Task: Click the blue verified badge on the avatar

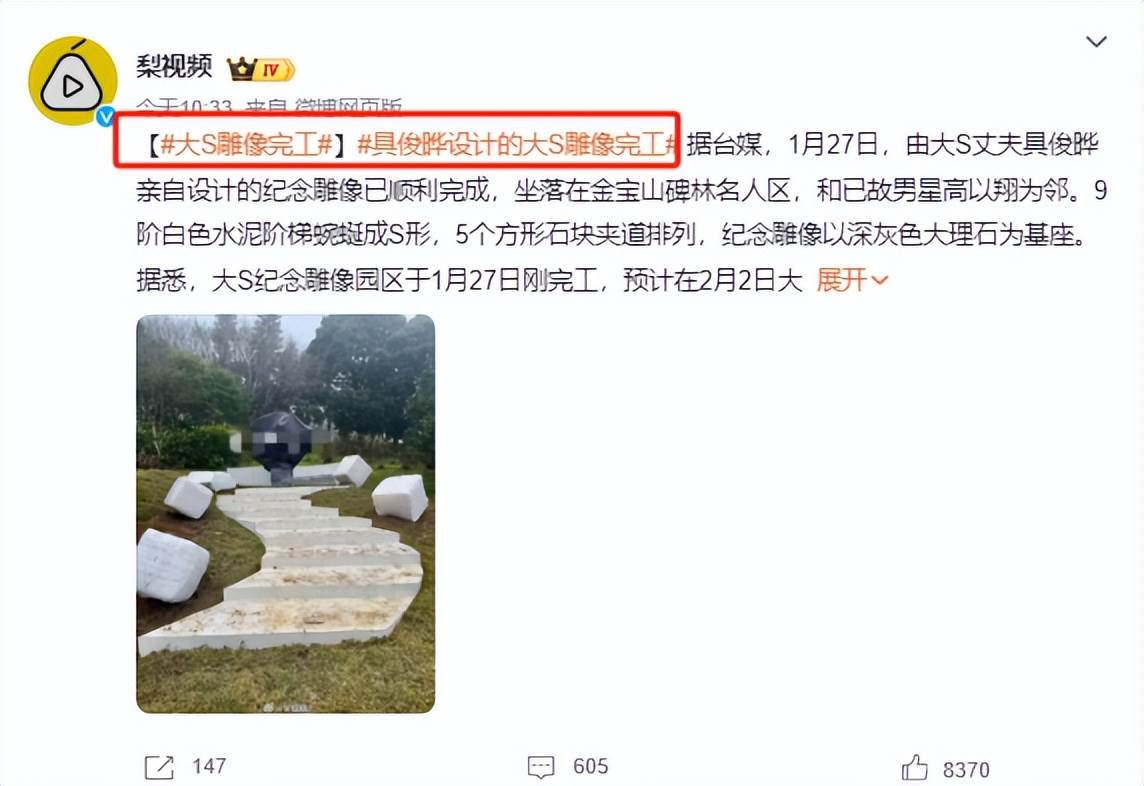Action: 106,116
